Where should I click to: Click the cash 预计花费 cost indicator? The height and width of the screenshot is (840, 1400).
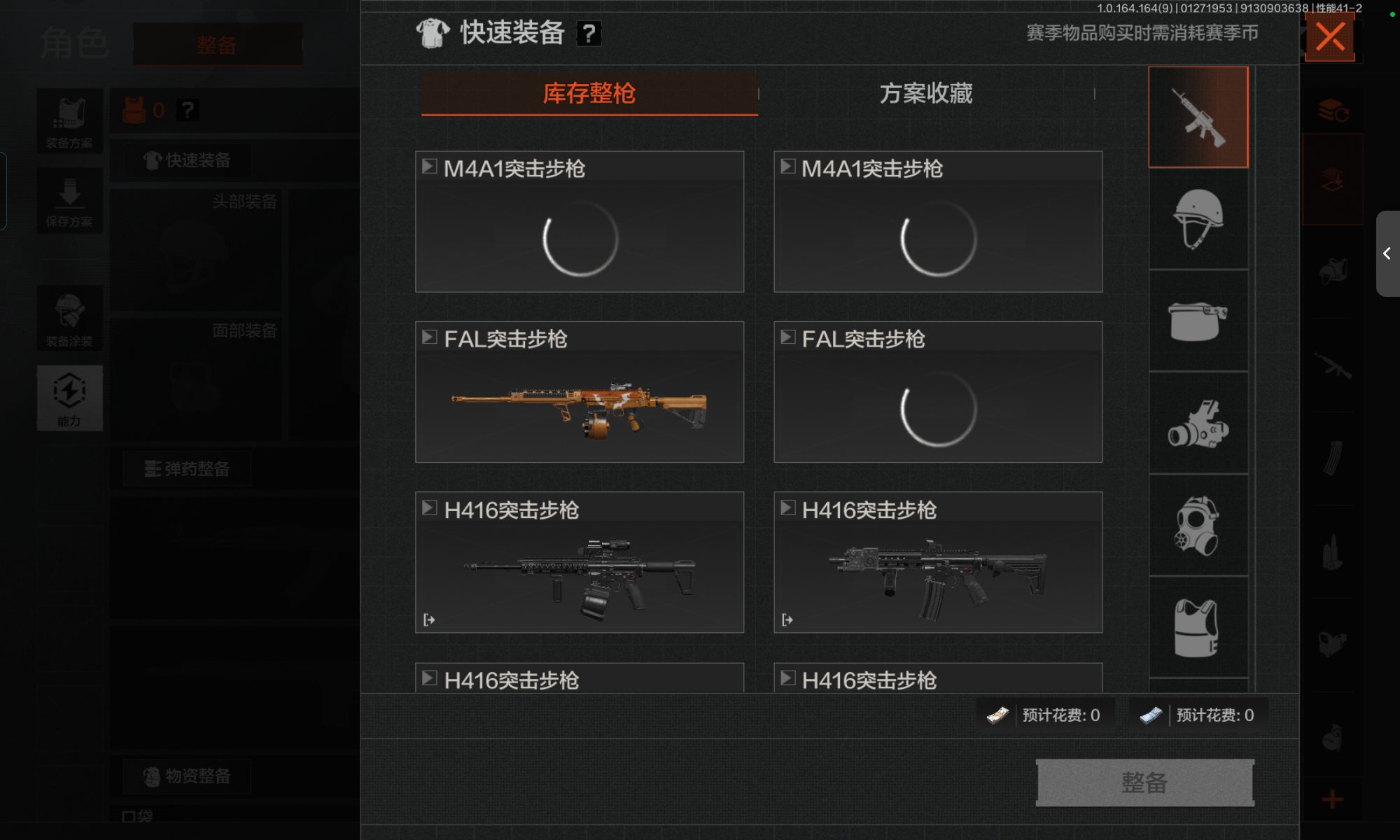click(1045, 715)
